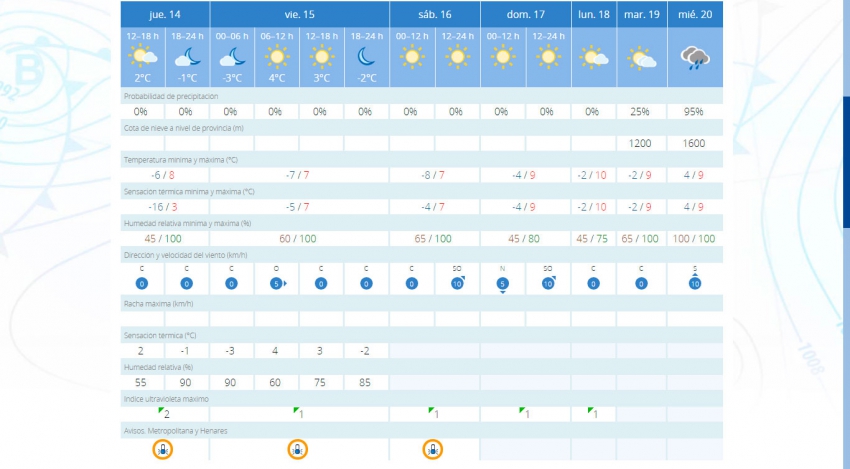Click the 1200 snow level value
850x469 pixels.
coord(640,143)
